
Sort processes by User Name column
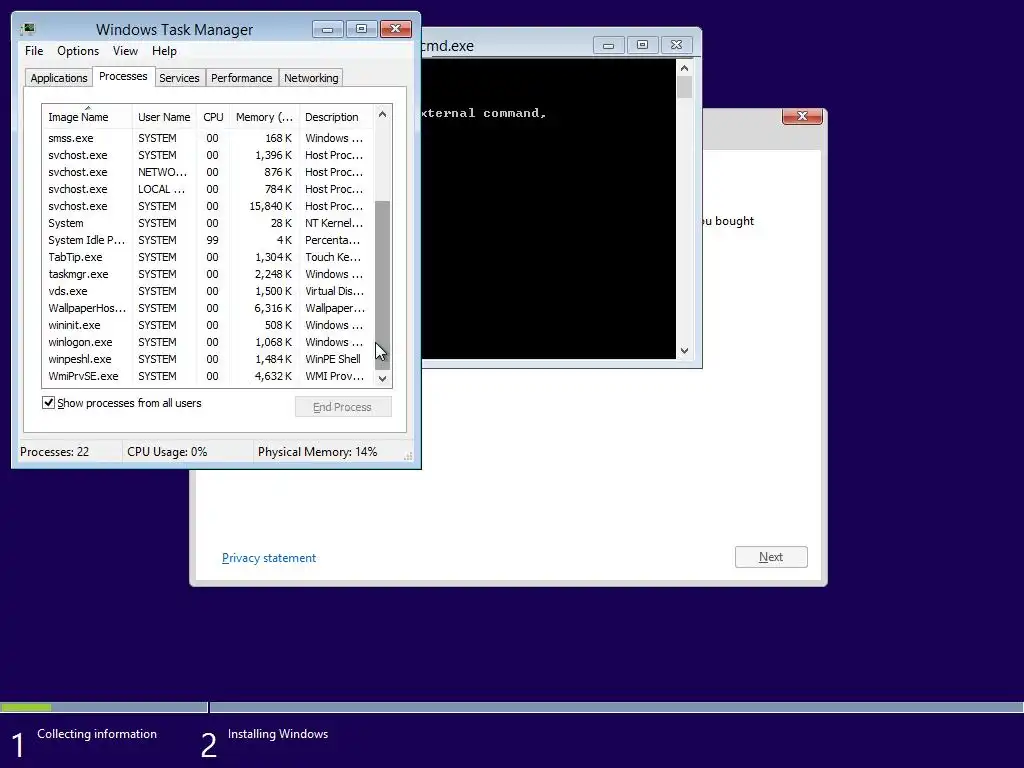click(x=164, y=117)
